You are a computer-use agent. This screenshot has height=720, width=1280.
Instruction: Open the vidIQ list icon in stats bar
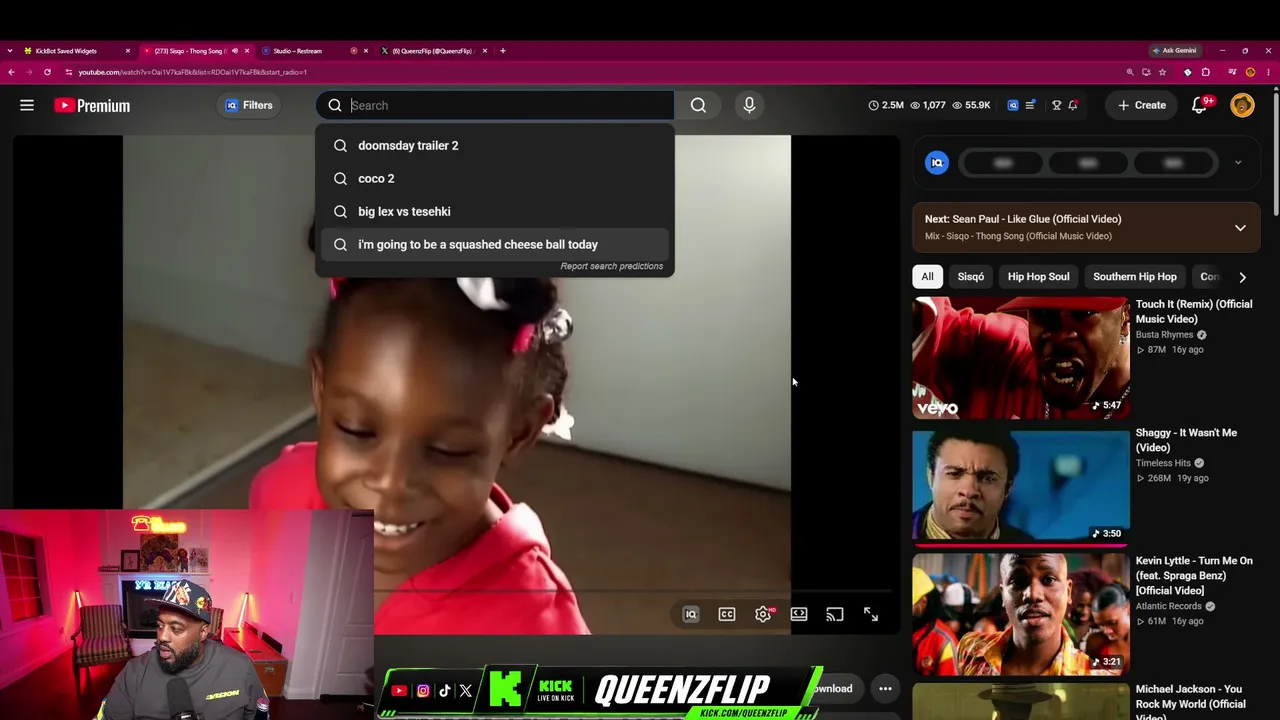[x=1031, y=105]
